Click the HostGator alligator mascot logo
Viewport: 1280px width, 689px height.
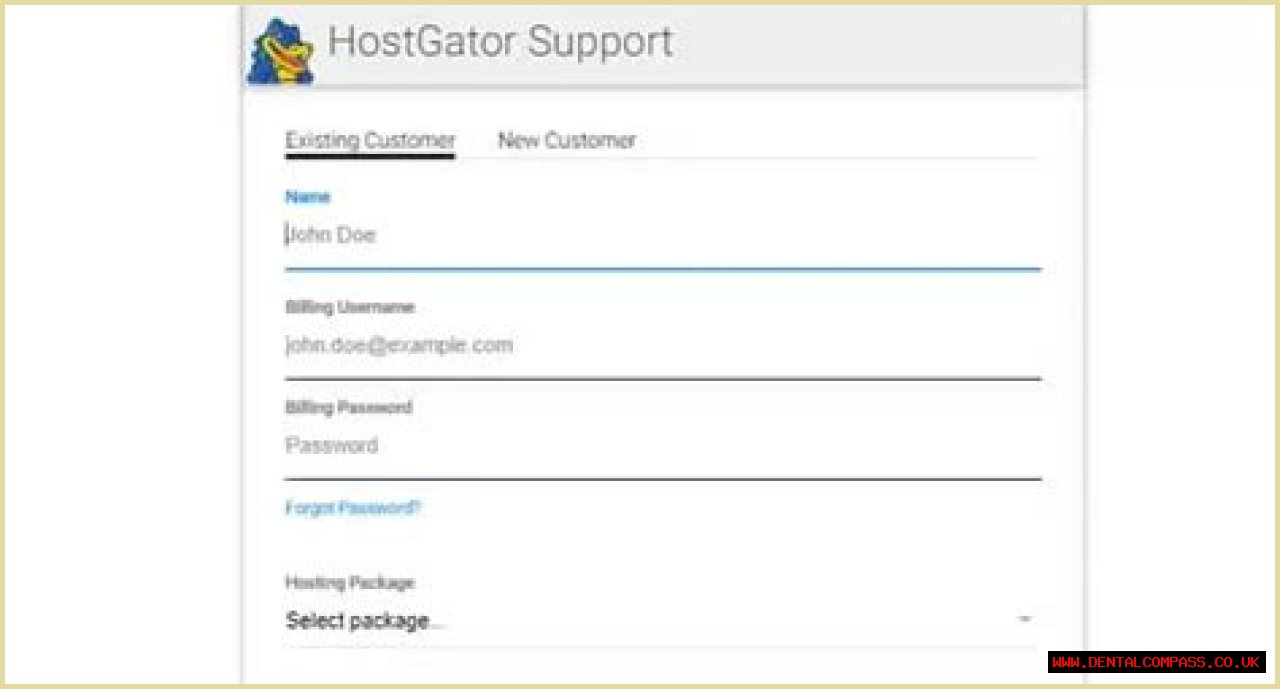281,52
